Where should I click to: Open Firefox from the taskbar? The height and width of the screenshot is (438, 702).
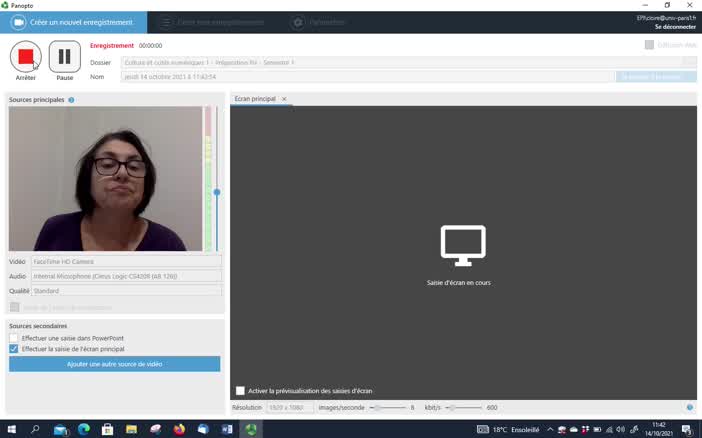click(179, 429)
